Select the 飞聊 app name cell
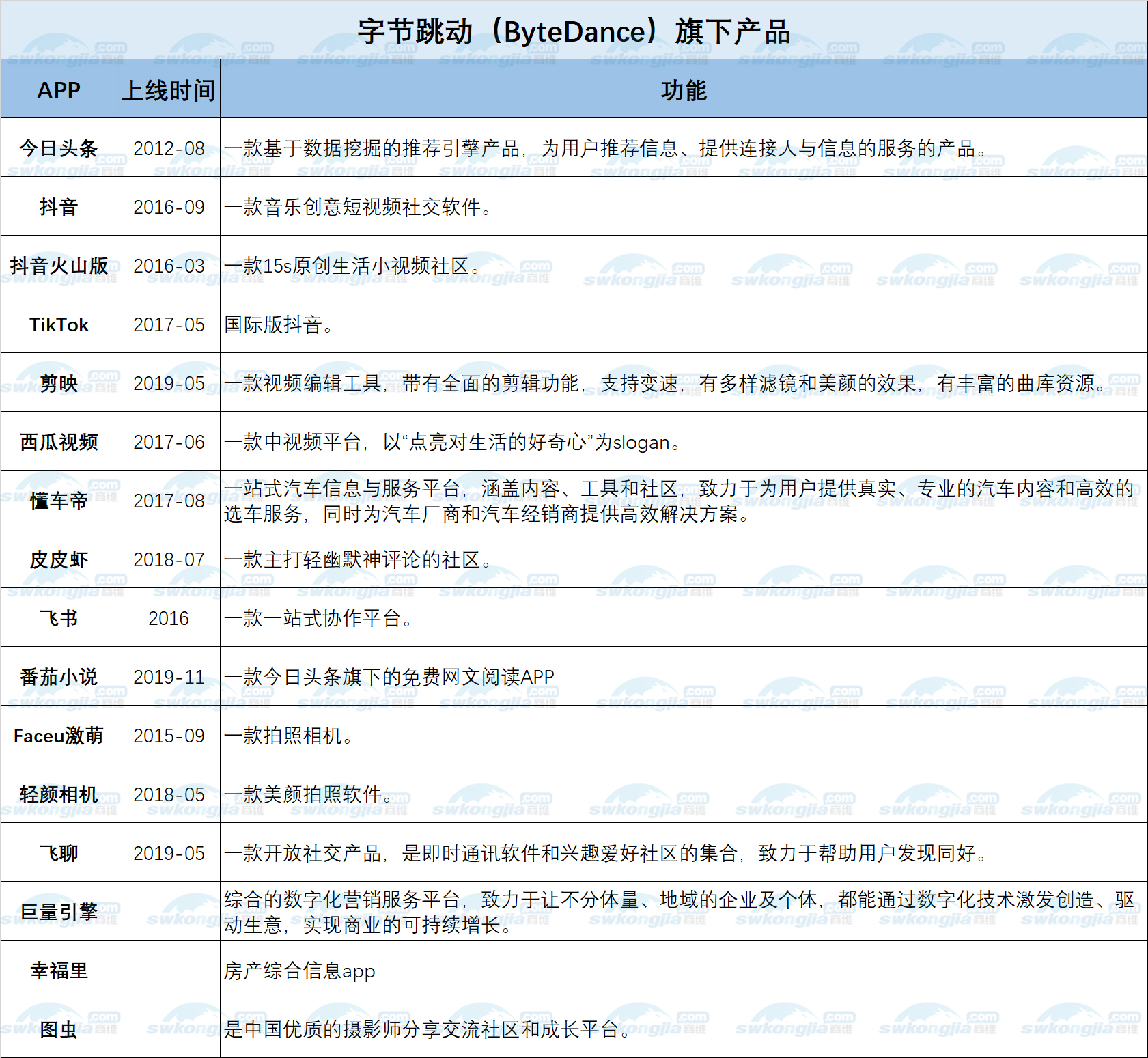The image size is (1148, 1058). [59, 853]
